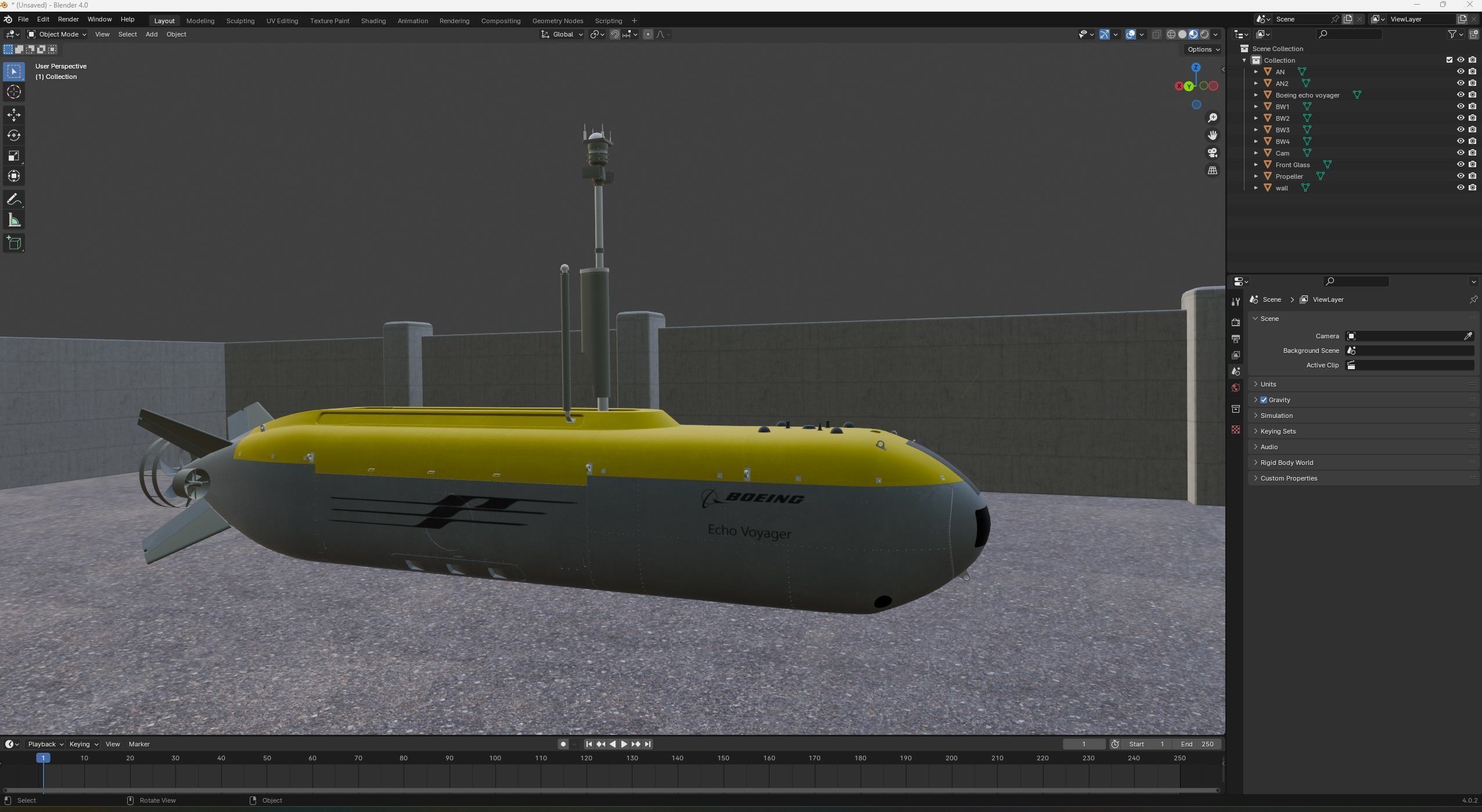Viewport: 1482px width, 812px height.
Task: Open the Texture properties tab
Action: tap(1236, 430)
